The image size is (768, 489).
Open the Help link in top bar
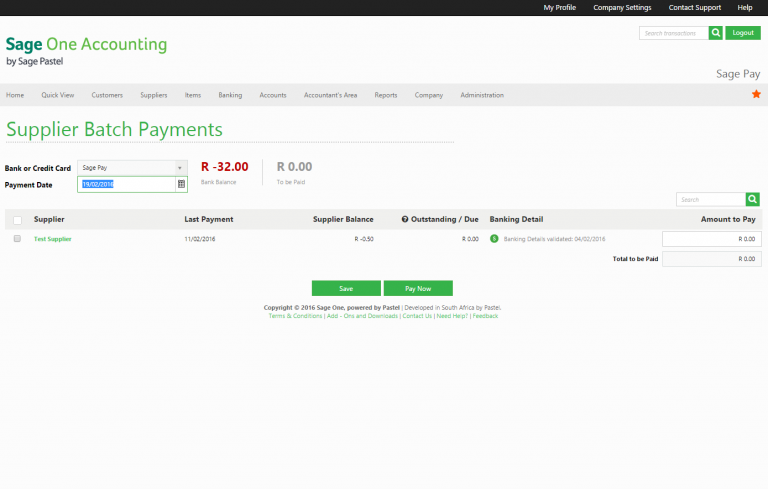pyautogui.click(x=745, y=7)
